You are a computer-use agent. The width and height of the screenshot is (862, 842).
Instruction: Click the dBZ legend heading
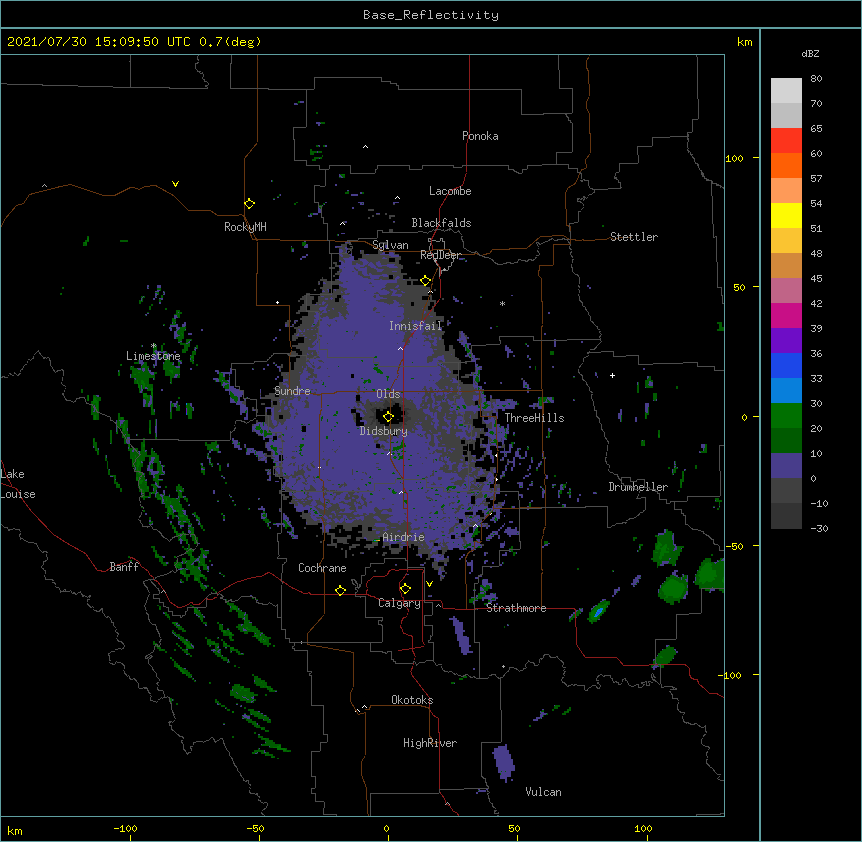810,54
